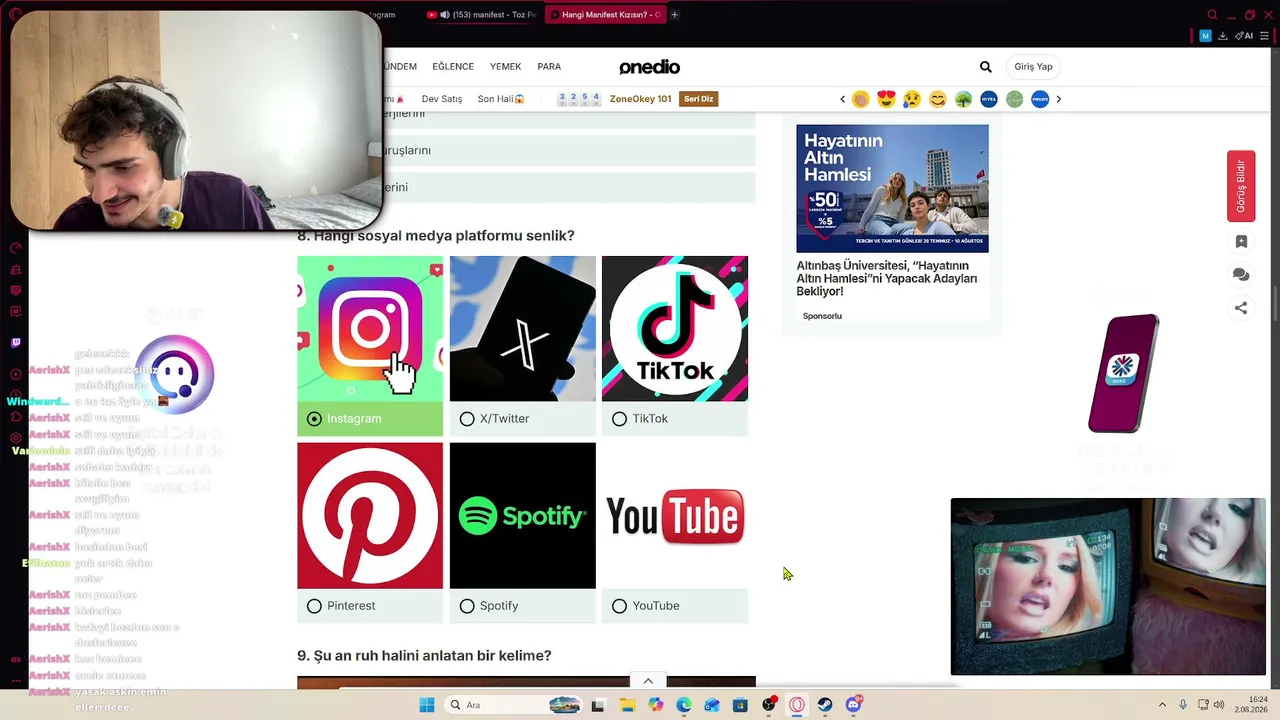Screen dimensions: 1280x720
Task: Bookmark the quiz with the save icon
Action: point(1241,242)
